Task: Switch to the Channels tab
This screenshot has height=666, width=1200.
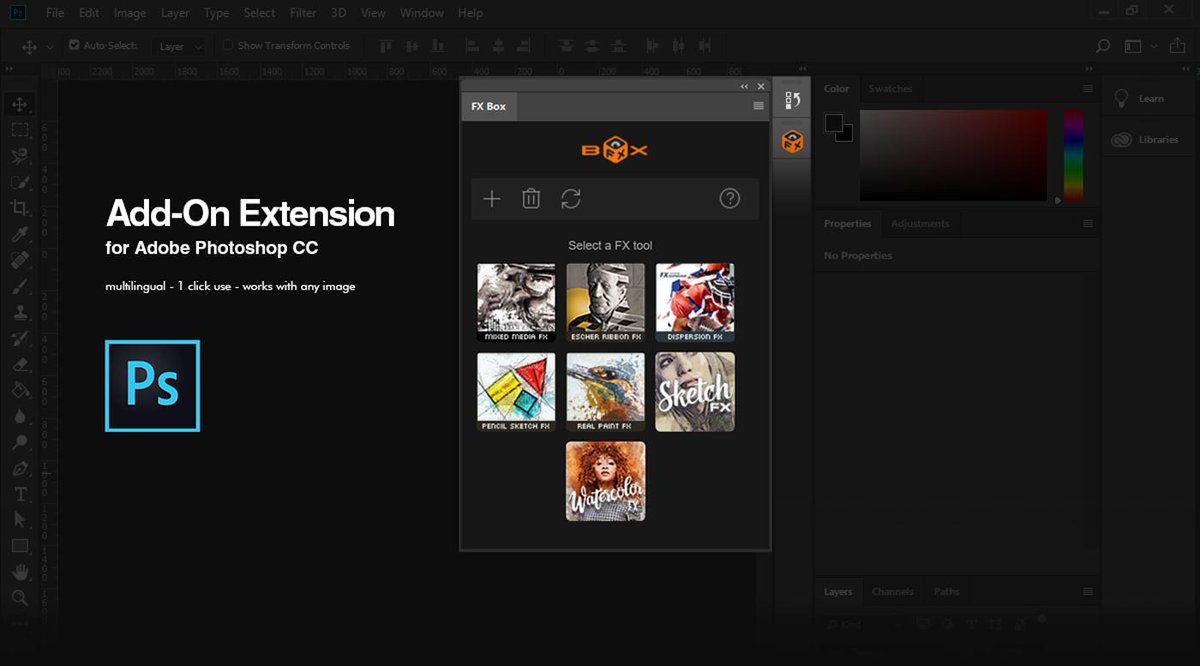Action: tap(892, 591)
